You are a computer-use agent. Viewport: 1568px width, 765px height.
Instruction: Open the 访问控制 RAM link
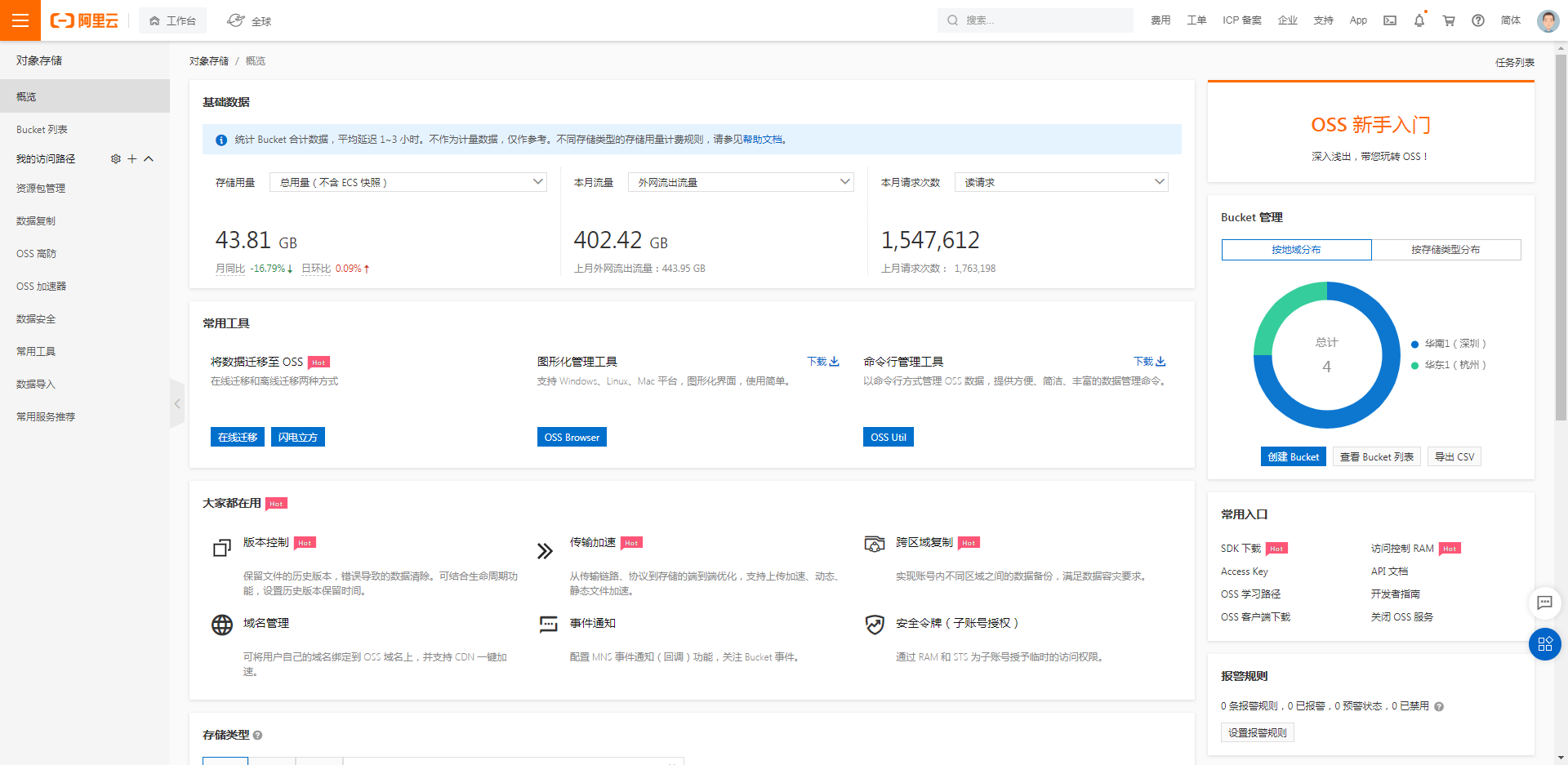[1402, 549]
